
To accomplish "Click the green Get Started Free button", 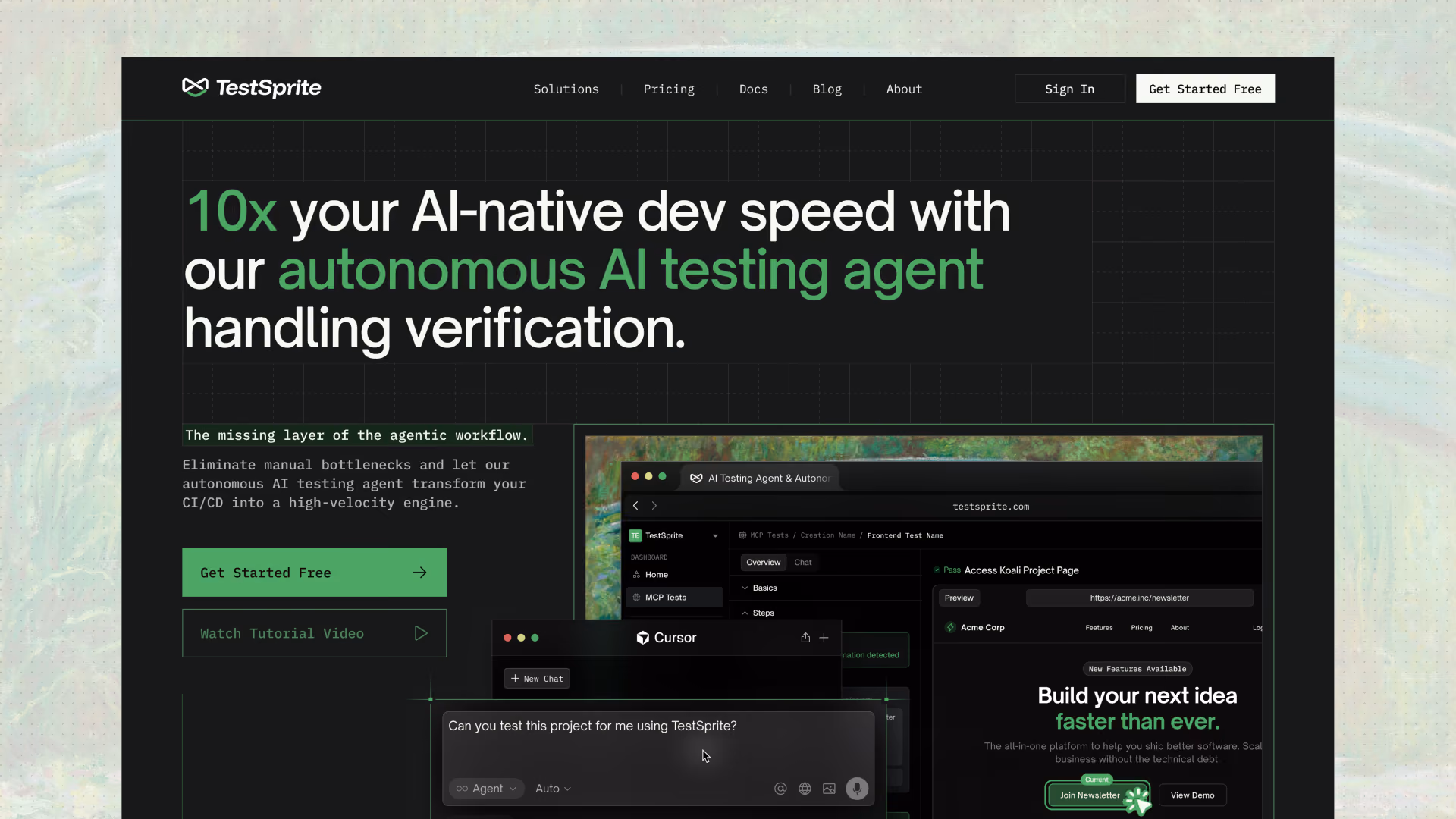I will click(314, 573).
